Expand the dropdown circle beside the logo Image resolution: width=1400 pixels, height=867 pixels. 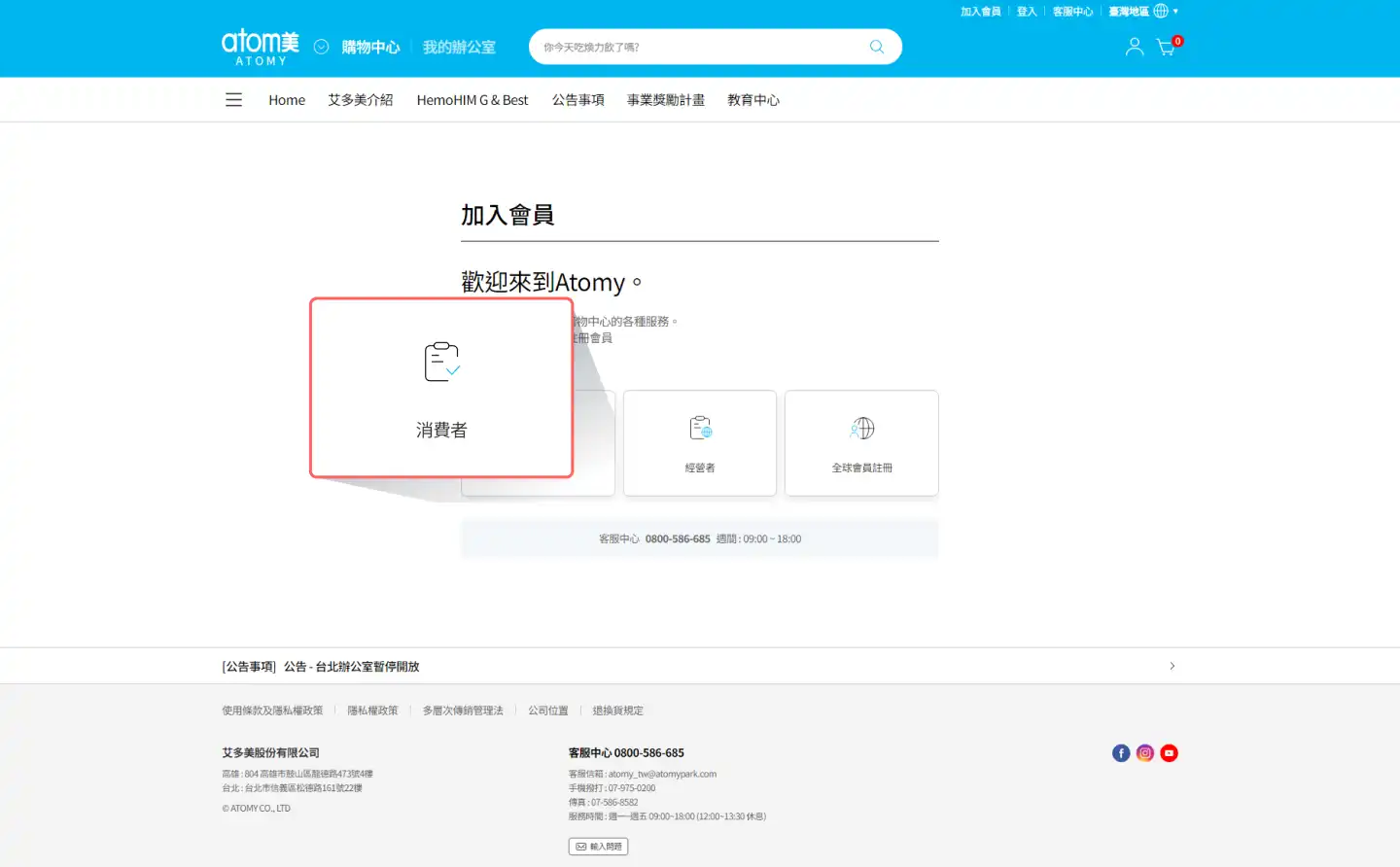coord(321,47)
